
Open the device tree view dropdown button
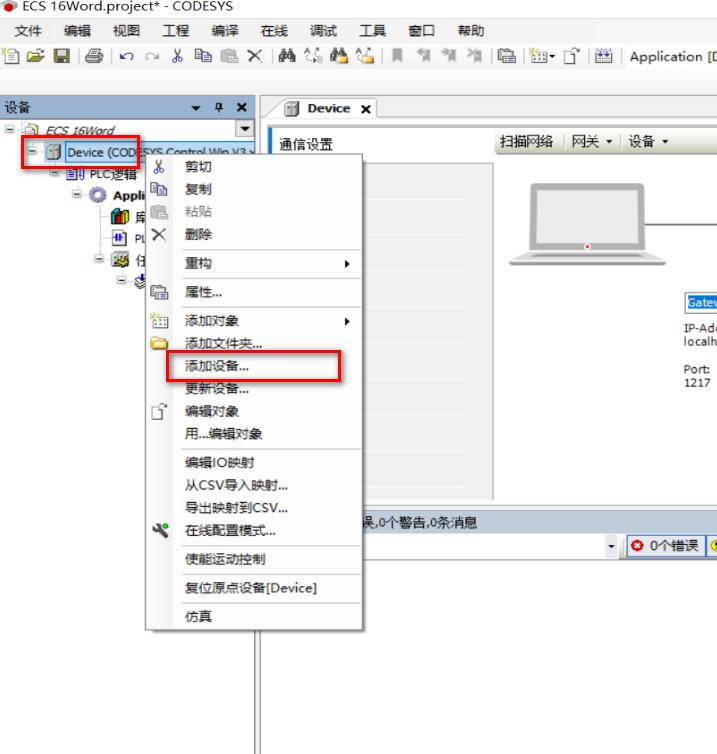(x=245, y=128)
